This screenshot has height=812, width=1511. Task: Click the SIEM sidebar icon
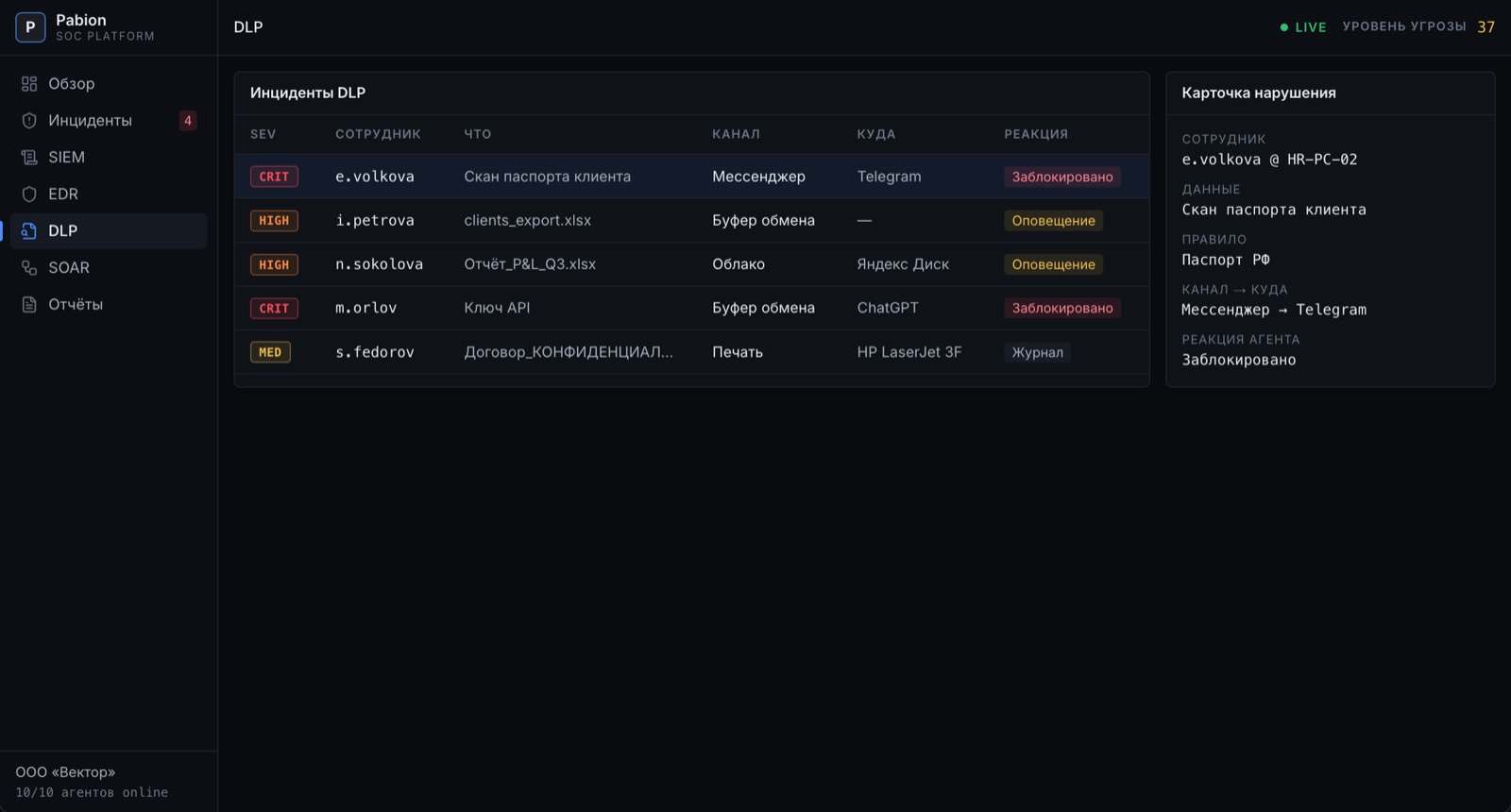[29, 158]
